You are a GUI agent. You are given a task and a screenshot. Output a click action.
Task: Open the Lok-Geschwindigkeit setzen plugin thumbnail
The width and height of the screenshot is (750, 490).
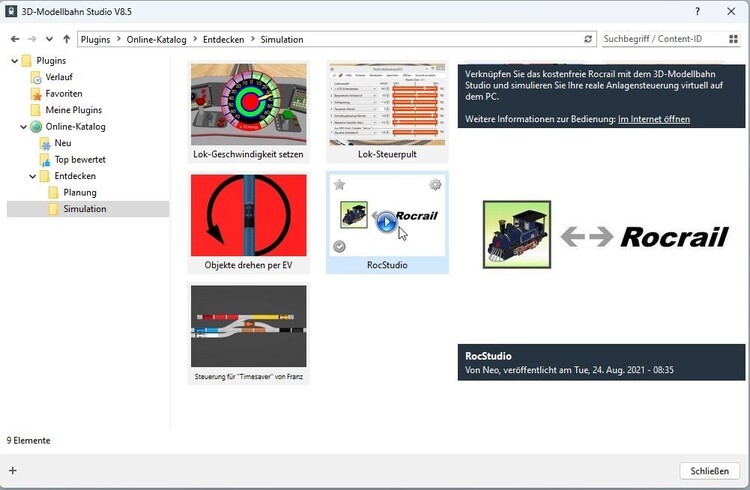(x=249, y=104)
